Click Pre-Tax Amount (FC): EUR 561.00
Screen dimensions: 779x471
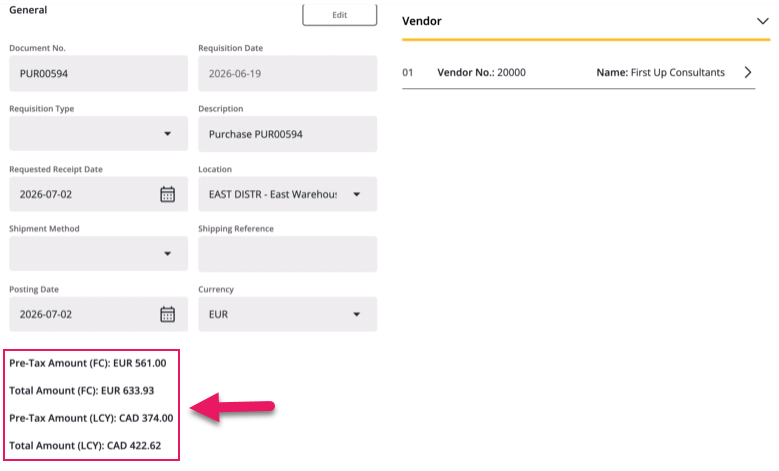(87, 363)
